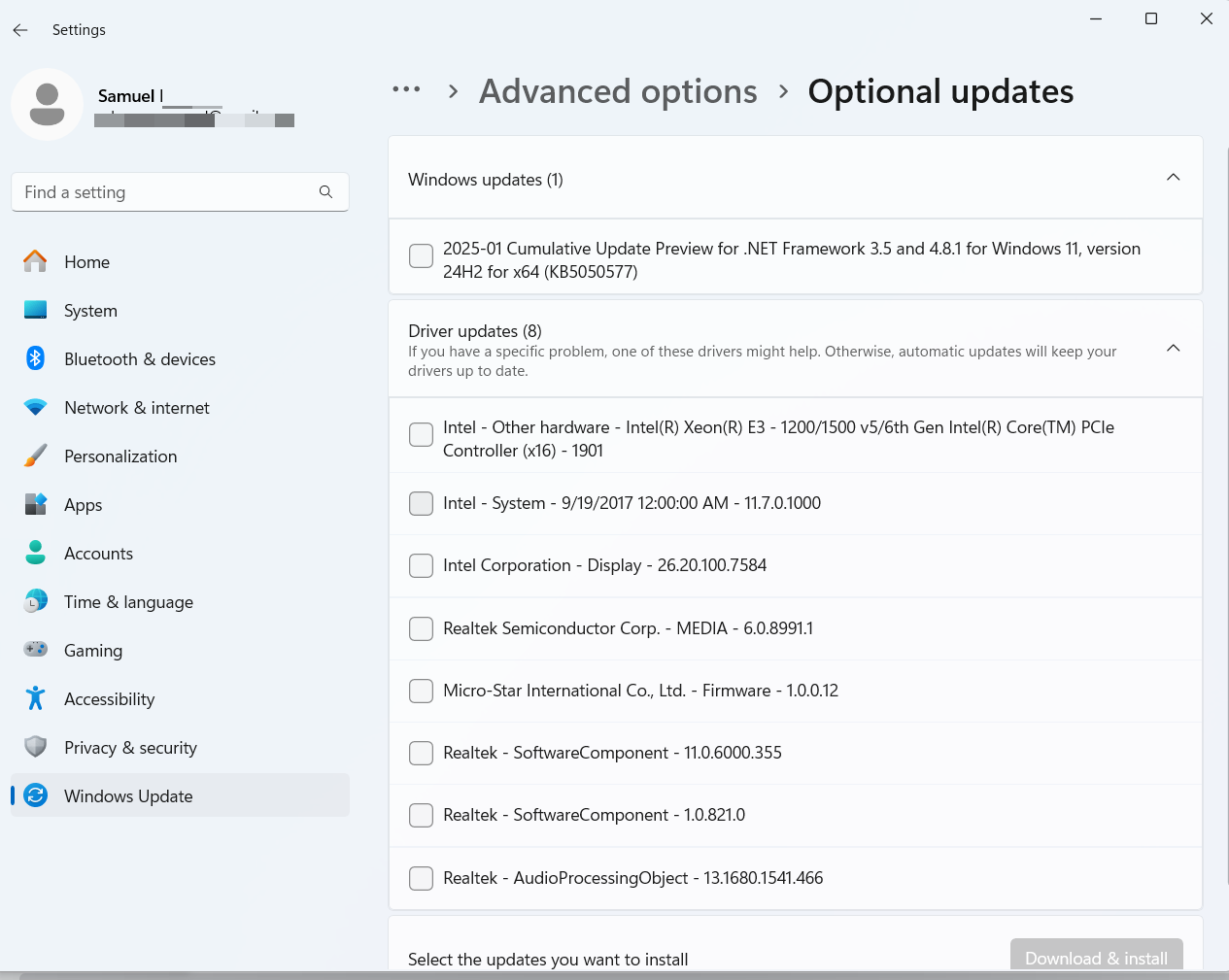
Task: Select the Privacy & security shield icon
Action: [35, 747]
